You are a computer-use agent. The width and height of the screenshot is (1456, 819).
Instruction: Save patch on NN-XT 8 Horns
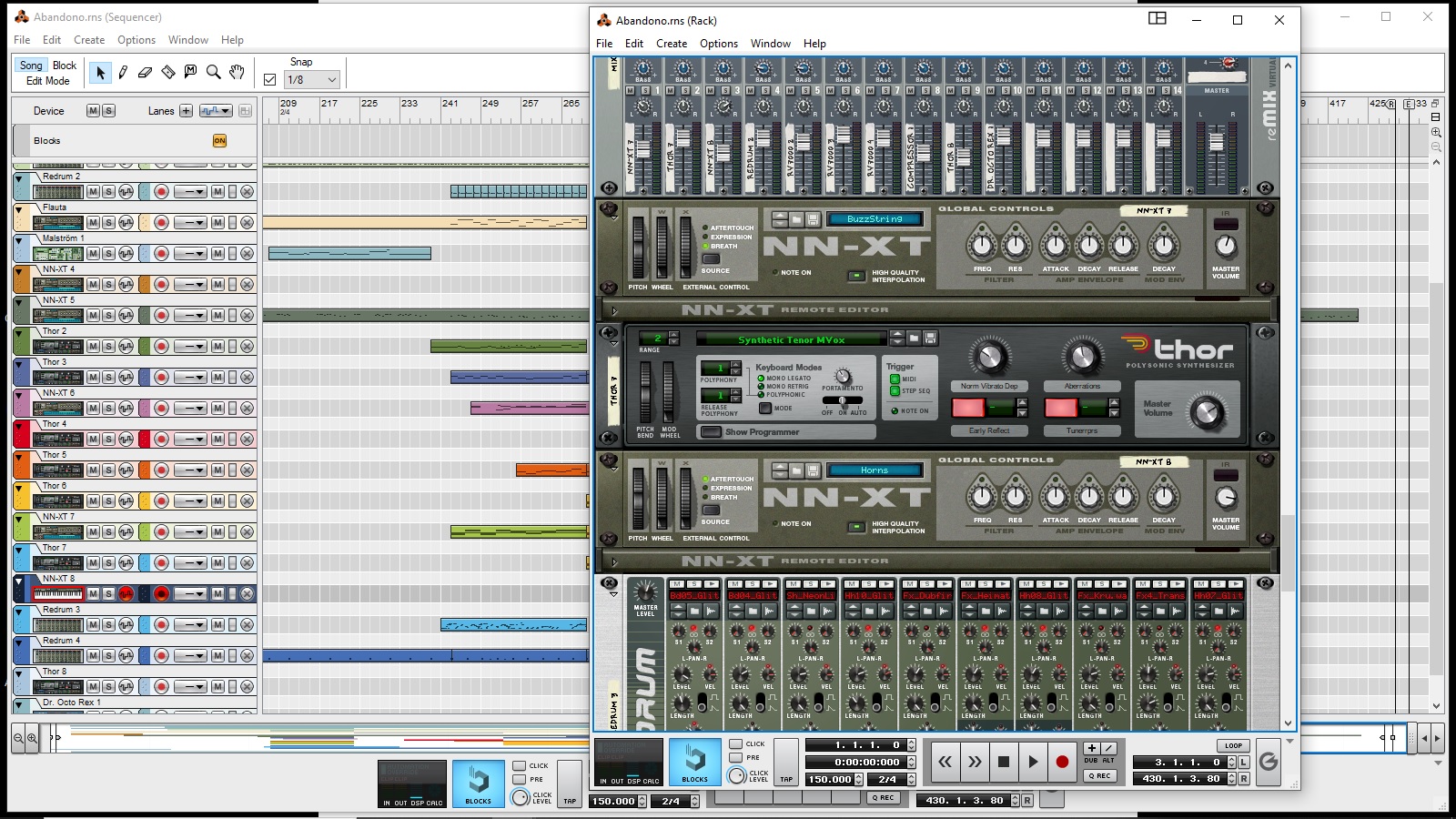[x=813, y=470]
